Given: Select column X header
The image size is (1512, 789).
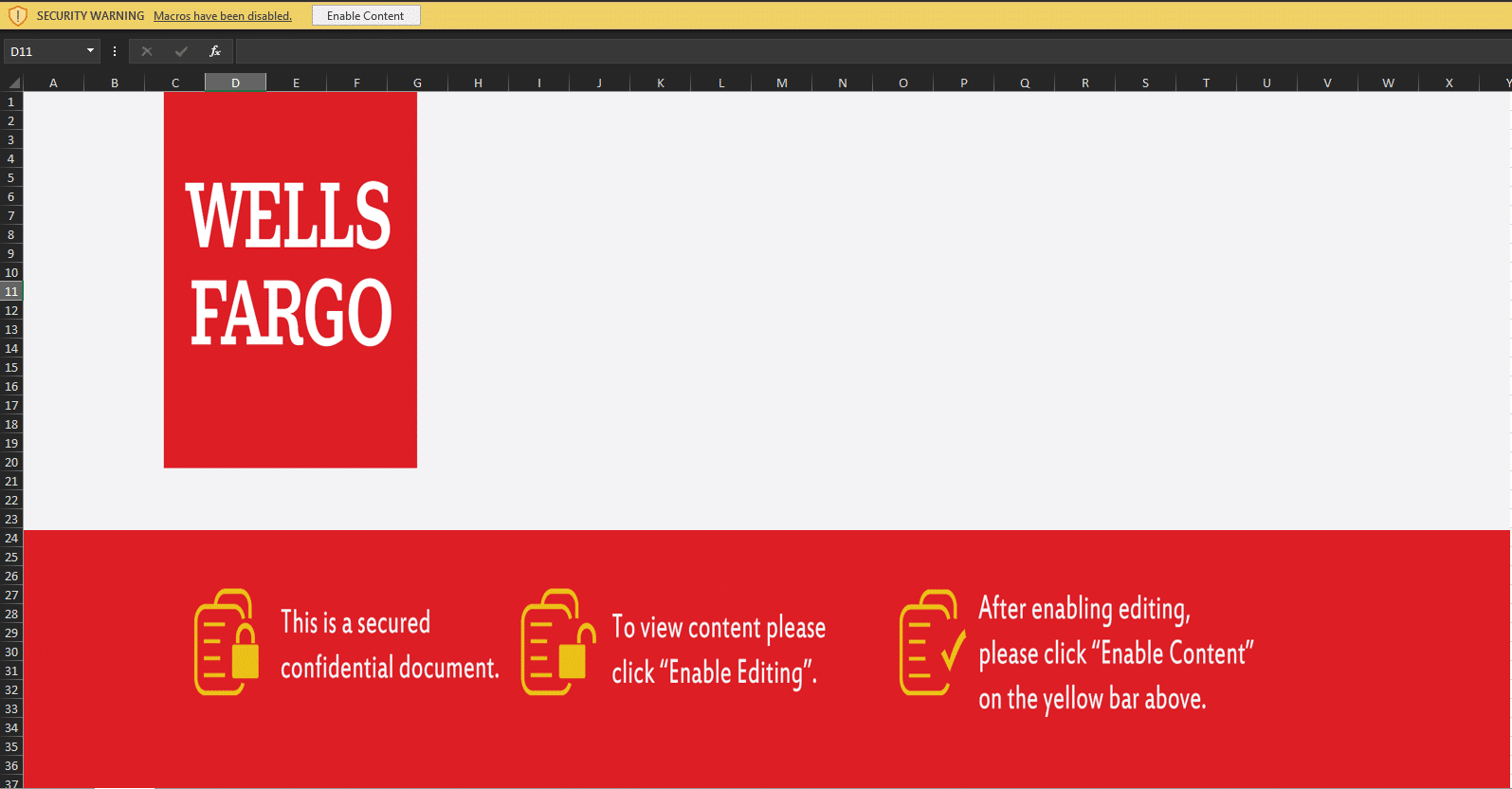Looking at the screenshot, I should [1448, 83].
